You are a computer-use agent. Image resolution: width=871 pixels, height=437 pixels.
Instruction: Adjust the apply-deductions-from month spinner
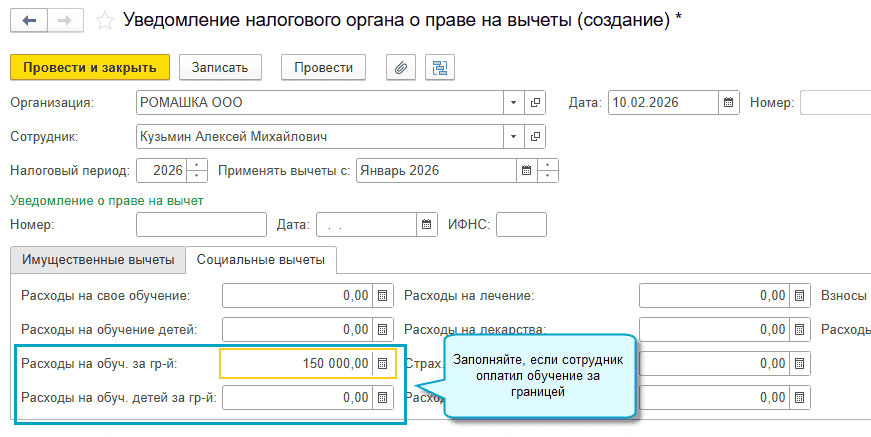click(x=547, y=170)
